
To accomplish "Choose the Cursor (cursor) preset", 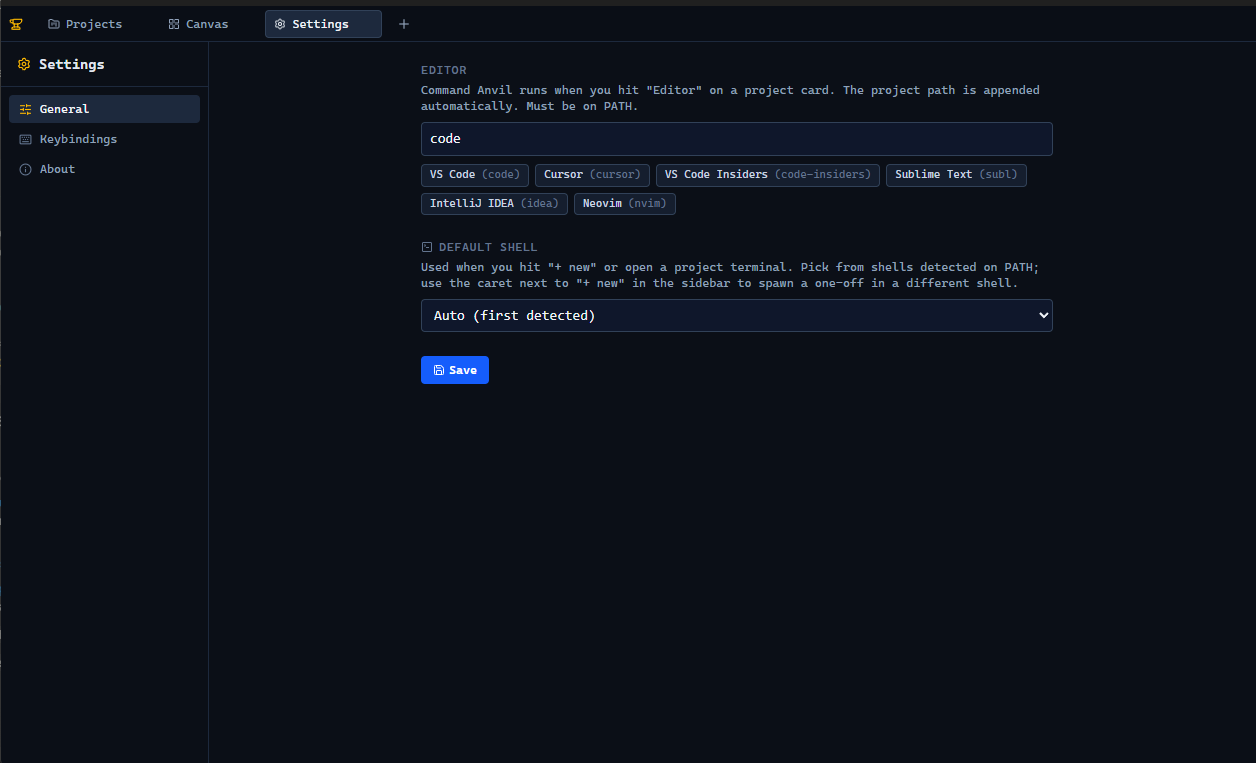I will 592,175.
